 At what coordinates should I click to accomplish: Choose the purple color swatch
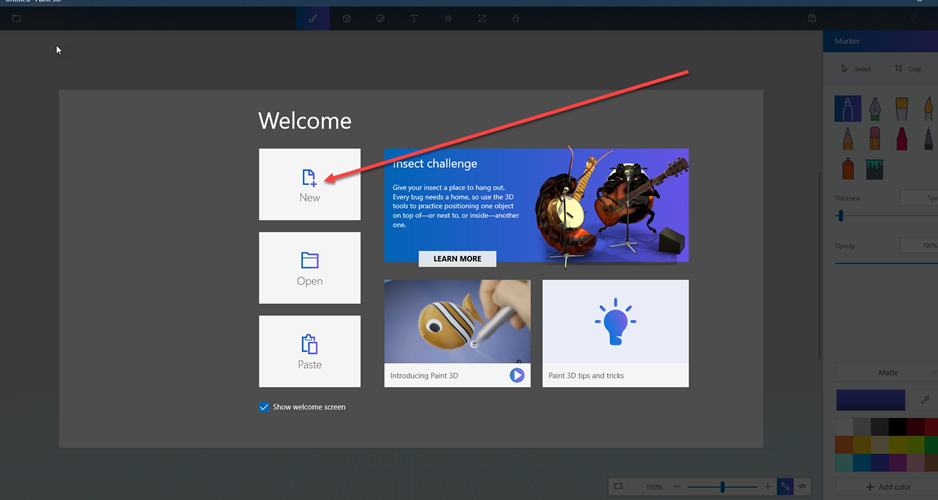point(897,463)
